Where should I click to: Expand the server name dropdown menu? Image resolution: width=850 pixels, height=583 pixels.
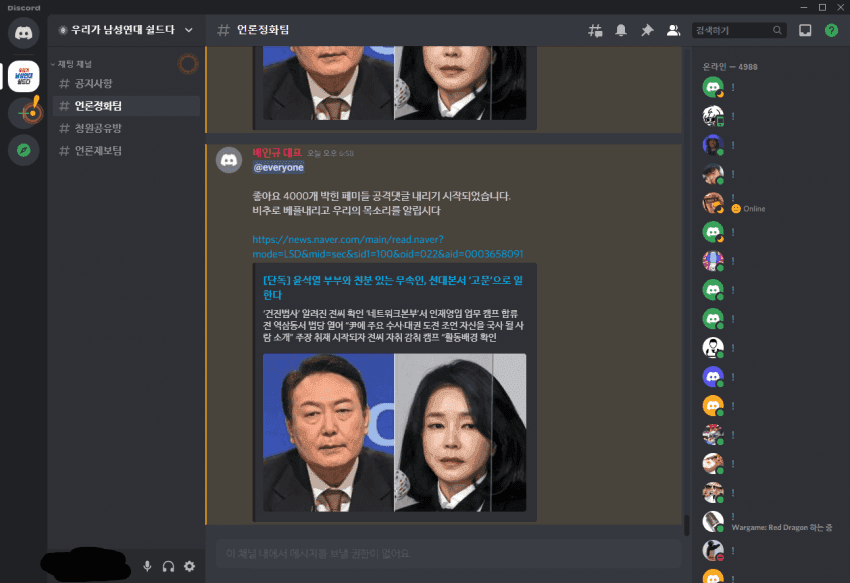click(189, 30)
